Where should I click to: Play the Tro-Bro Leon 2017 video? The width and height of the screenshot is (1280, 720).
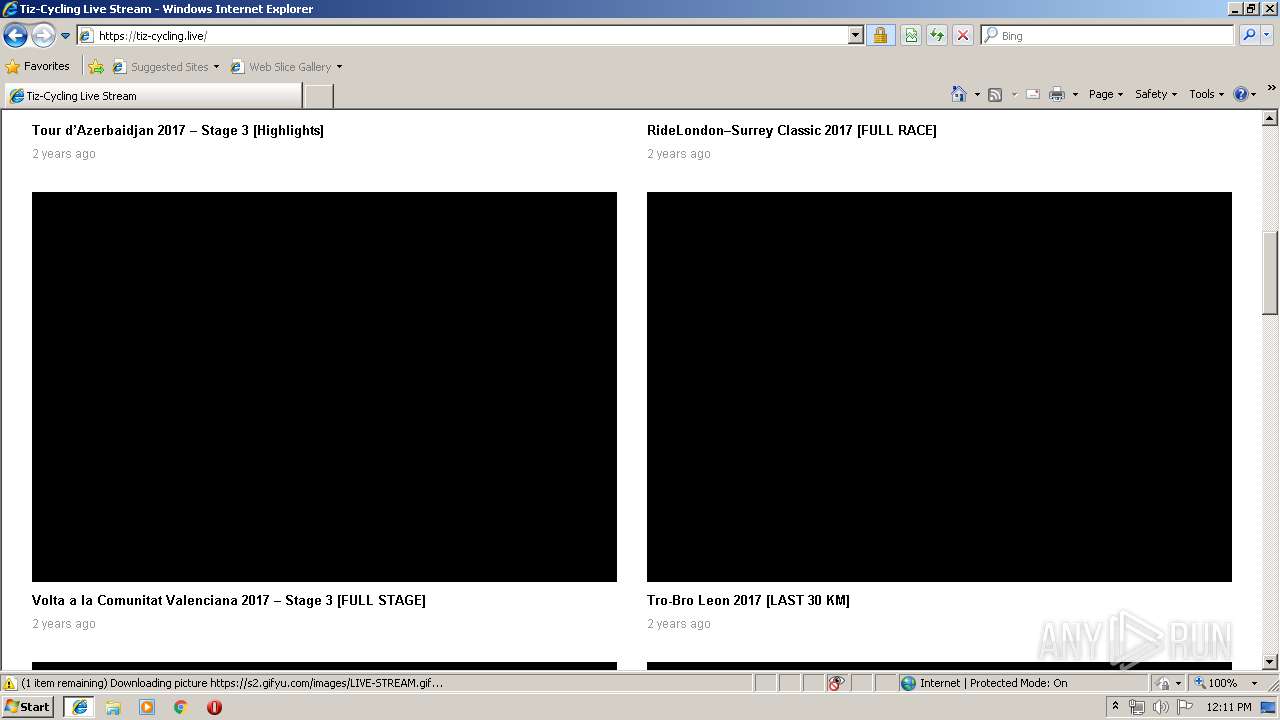[939, 387]
